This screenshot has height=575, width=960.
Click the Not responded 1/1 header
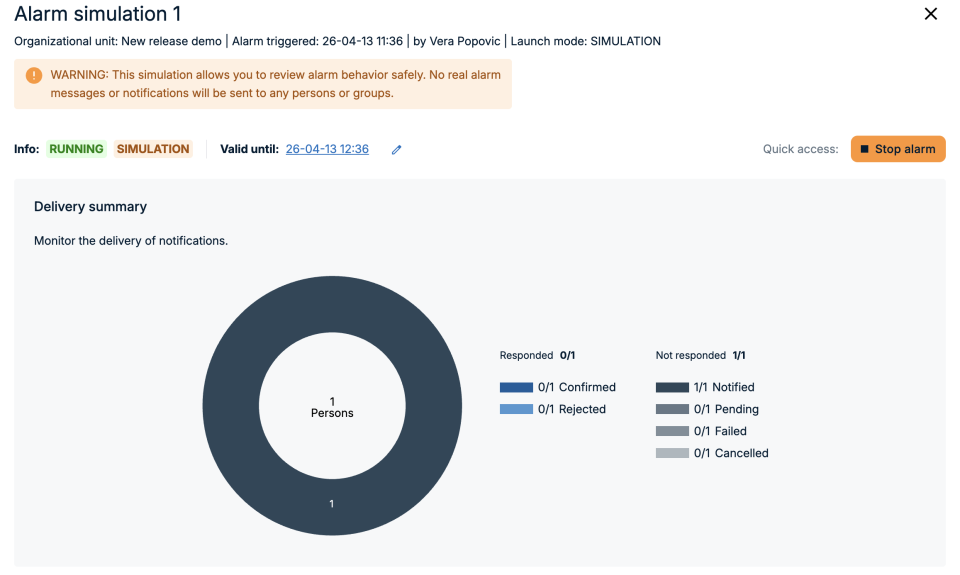pyautogui.click(x=700, y=355)
